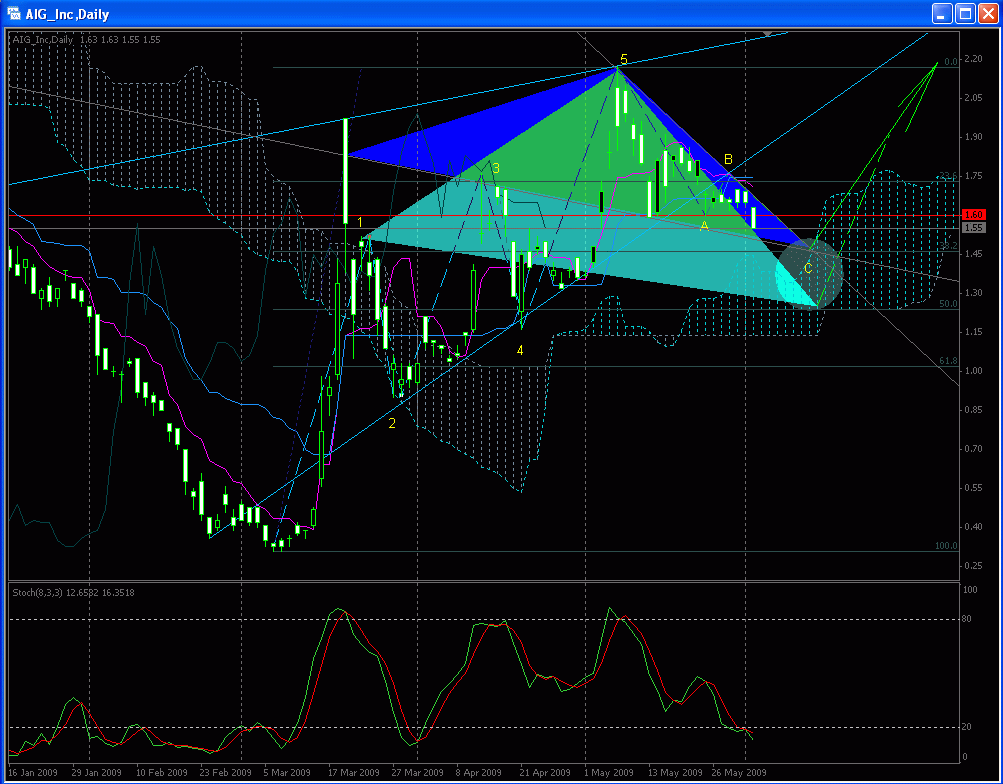Click the 27 Mar 2009 date label
The width and height of the screenshot is (1003, 784).
[x=417, y=772]
